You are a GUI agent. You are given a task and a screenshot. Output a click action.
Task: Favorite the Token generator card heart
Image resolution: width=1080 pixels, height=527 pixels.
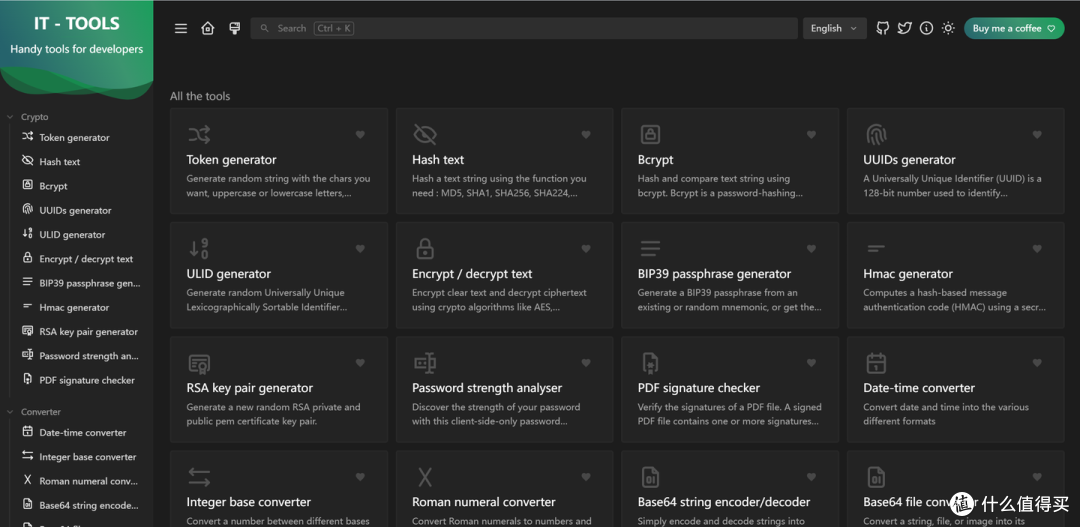click(360, 134)
